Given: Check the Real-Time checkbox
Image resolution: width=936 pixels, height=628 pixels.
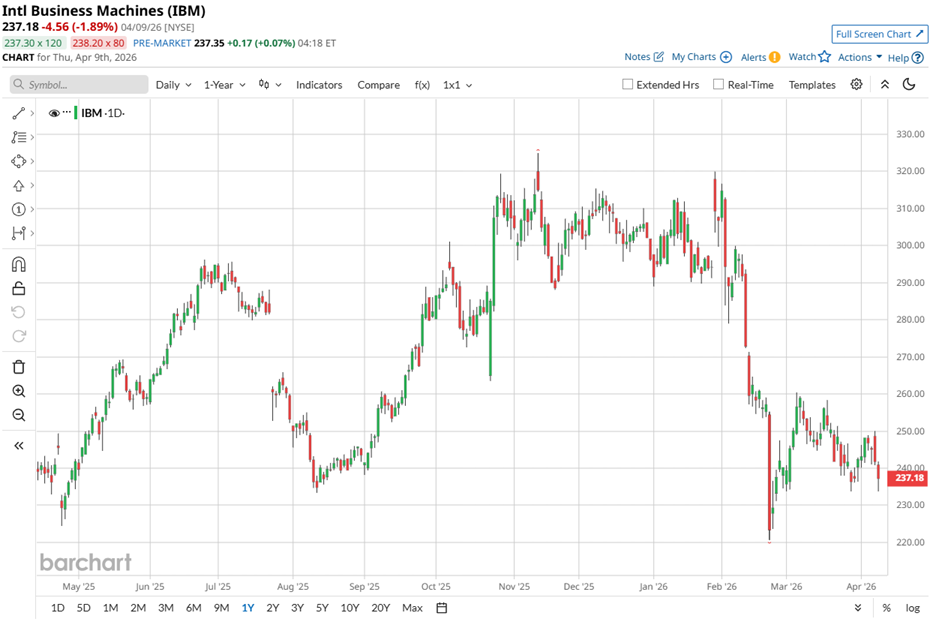Looking at the screenshot, I should pos(718,85).
